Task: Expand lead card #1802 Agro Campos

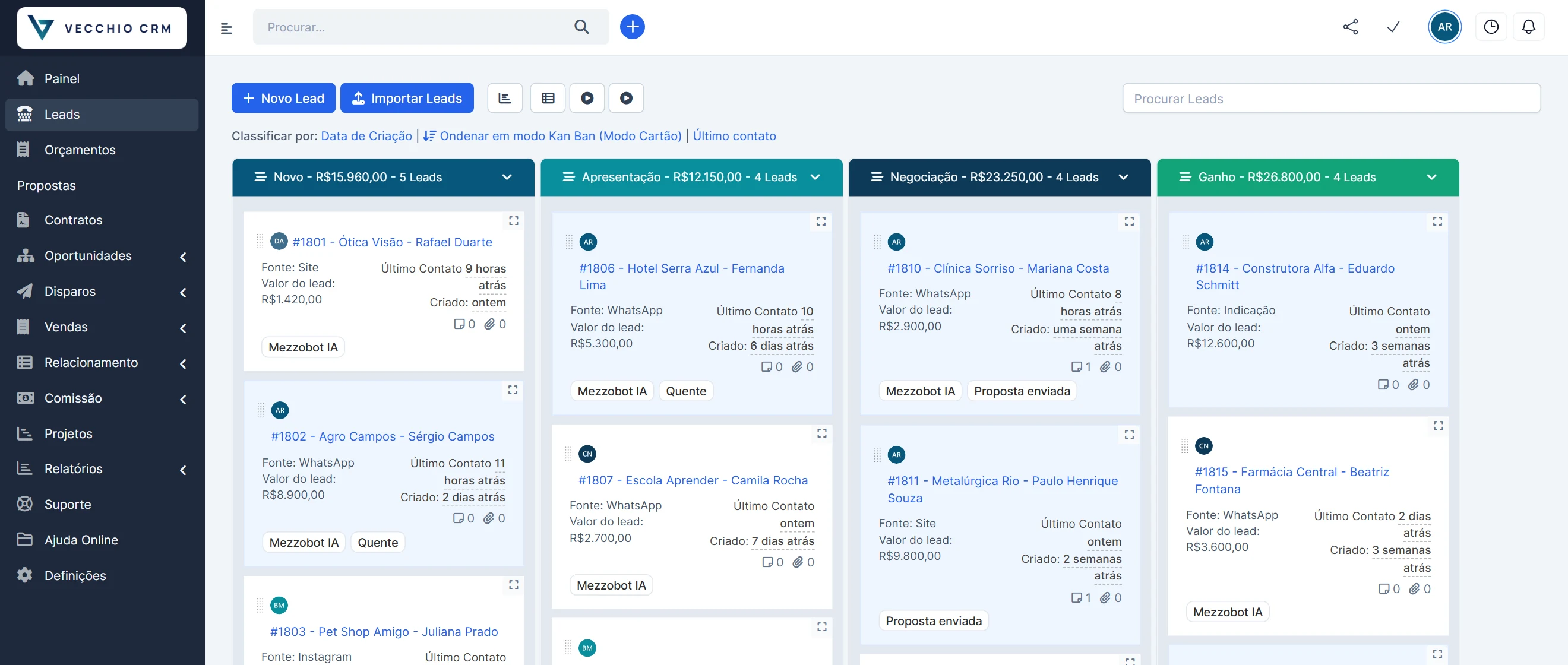Action: coord(513,389)
